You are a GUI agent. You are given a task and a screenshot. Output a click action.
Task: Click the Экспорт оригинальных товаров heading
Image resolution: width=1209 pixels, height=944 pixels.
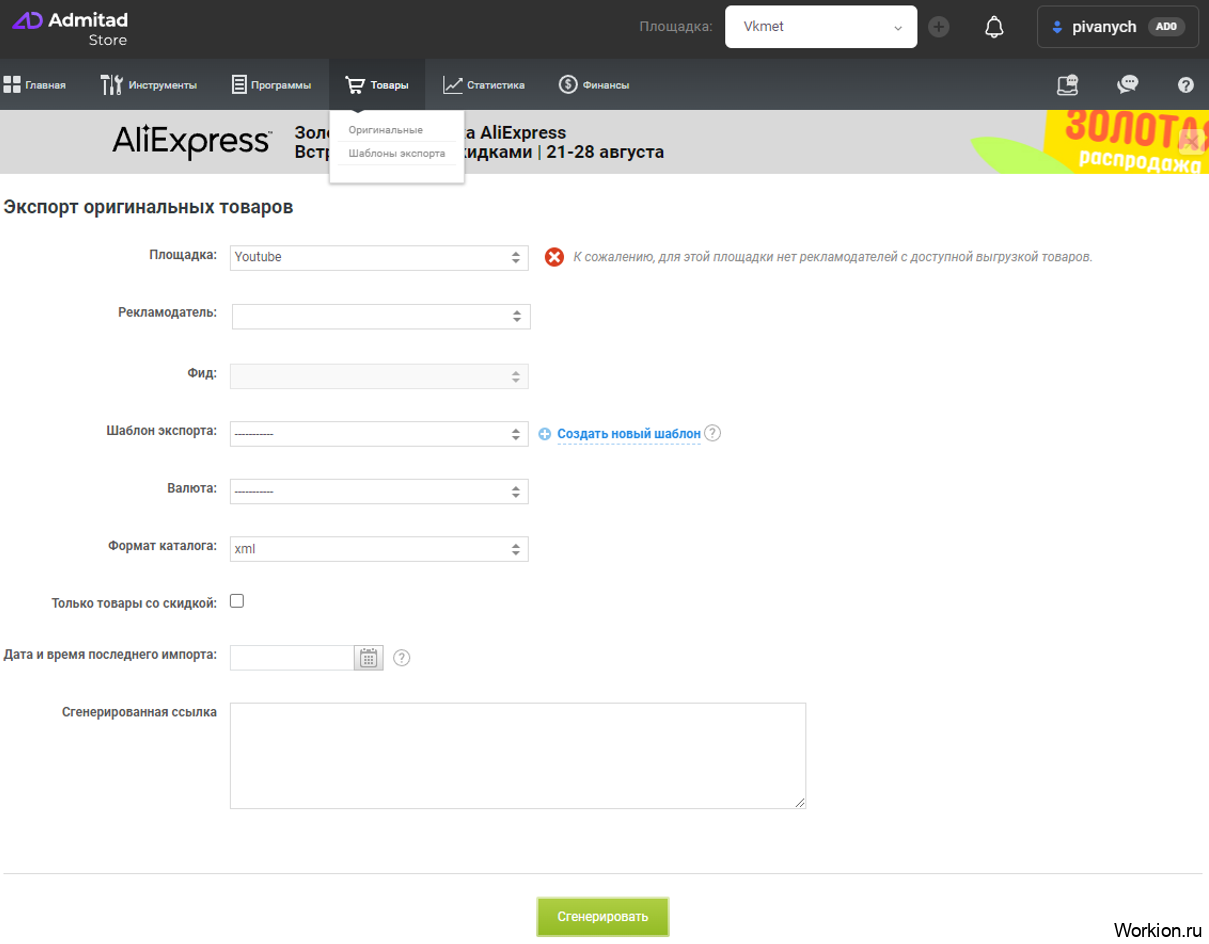coord(149,207)
